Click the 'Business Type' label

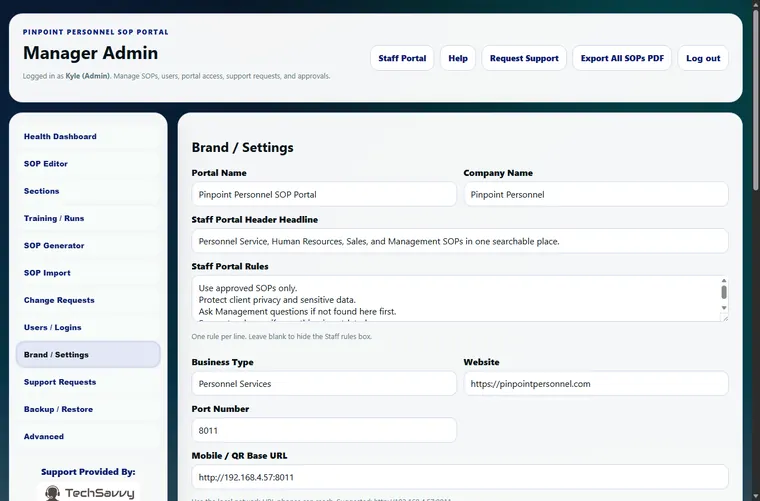[x=222, y=362]
